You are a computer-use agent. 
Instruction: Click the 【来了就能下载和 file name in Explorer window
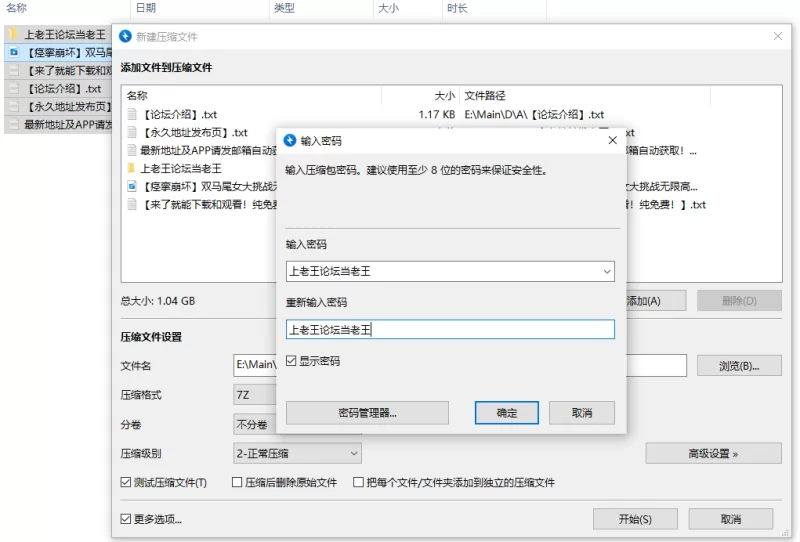point(68,70)
